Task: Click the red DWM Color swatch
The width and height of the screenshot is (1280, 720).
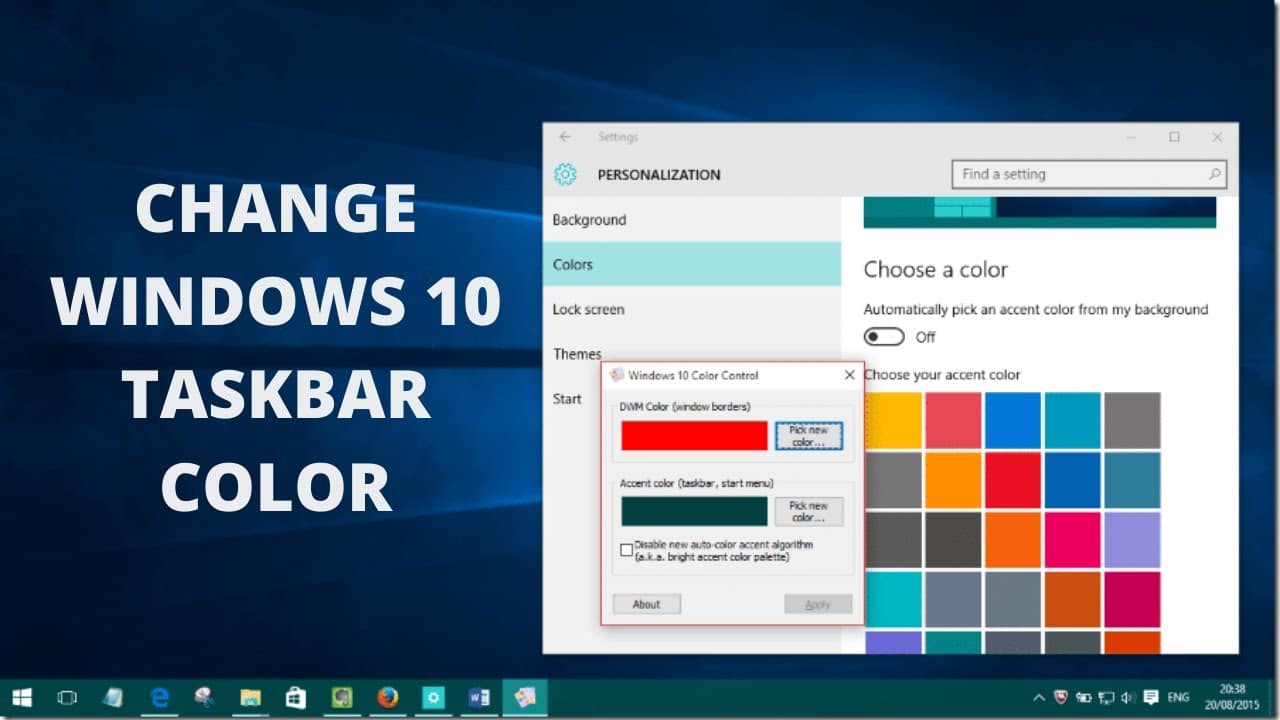Action: tap(694, 436)
